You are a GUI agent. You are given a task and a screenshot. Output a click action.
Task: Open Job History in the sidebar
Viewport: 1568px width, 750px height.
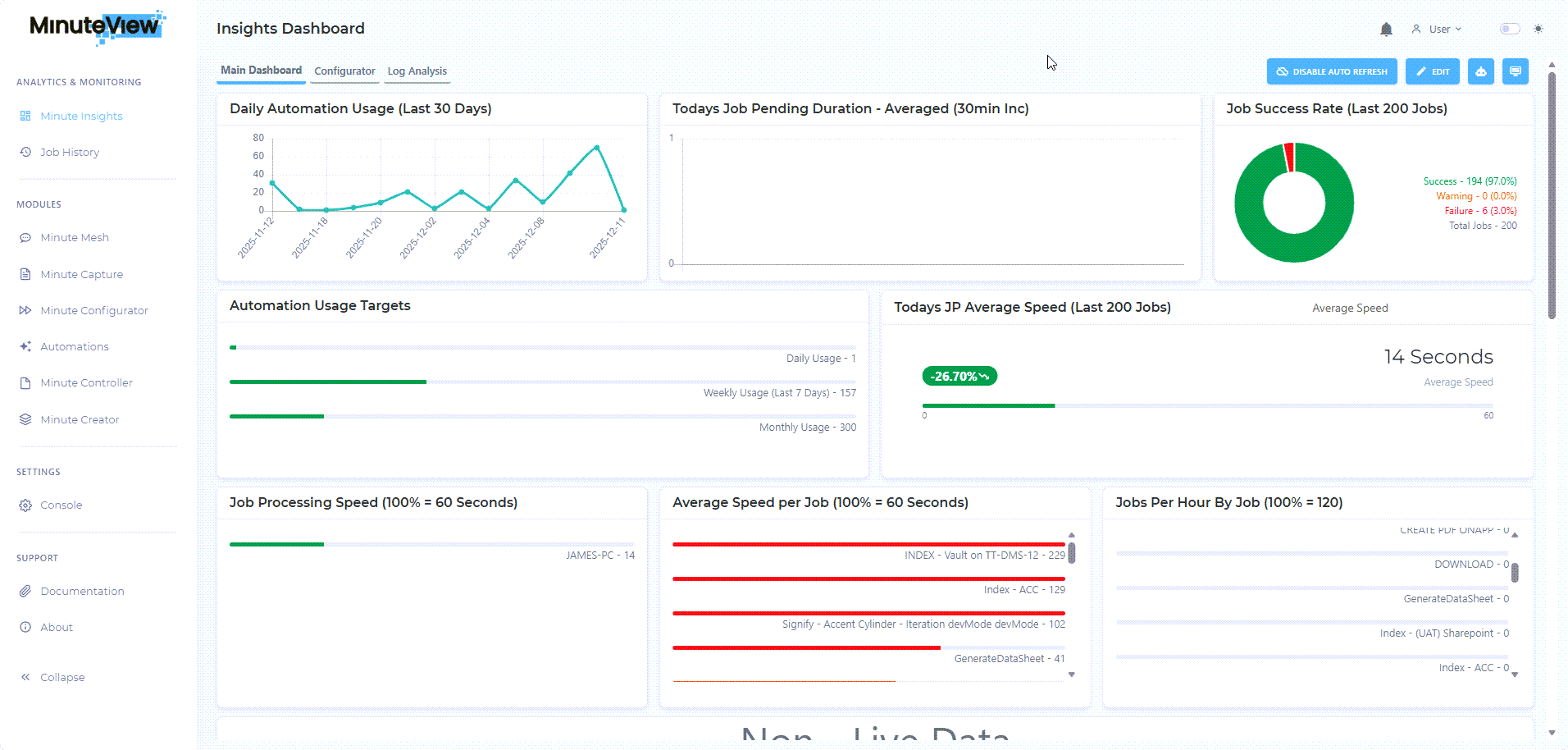70,152
